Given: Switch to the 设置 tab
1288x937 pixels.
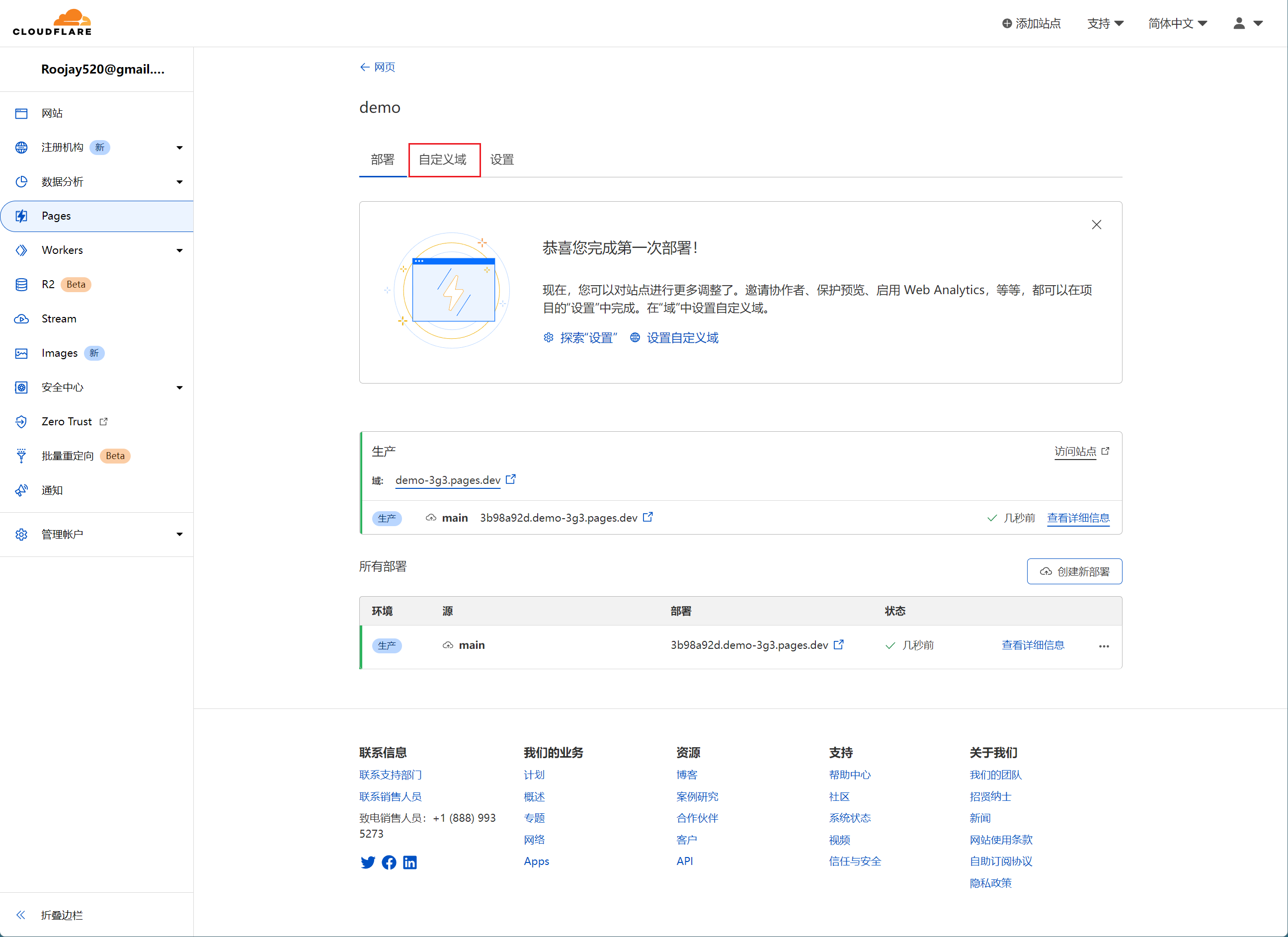Looking at the screenshot, I should coord(502,159).
